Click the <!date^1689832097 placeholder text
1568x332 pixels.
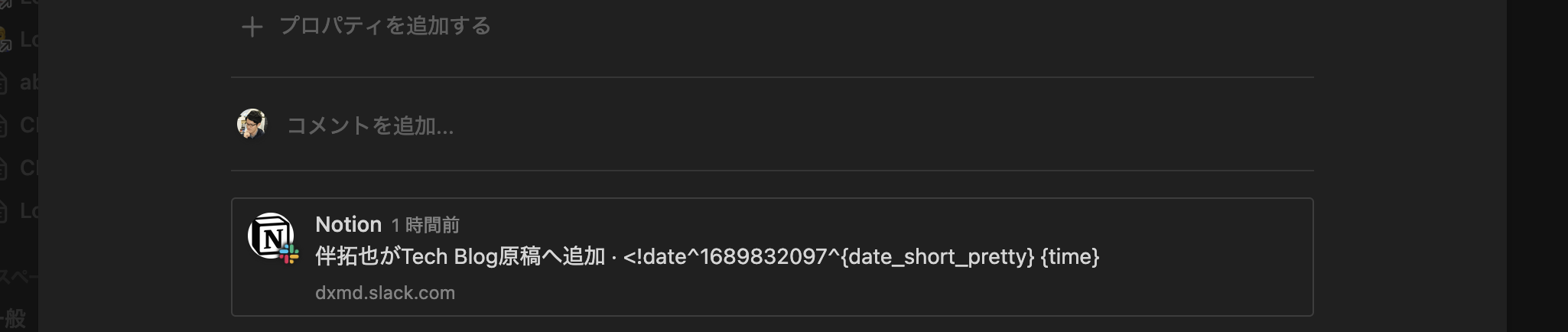pos(730,256)
